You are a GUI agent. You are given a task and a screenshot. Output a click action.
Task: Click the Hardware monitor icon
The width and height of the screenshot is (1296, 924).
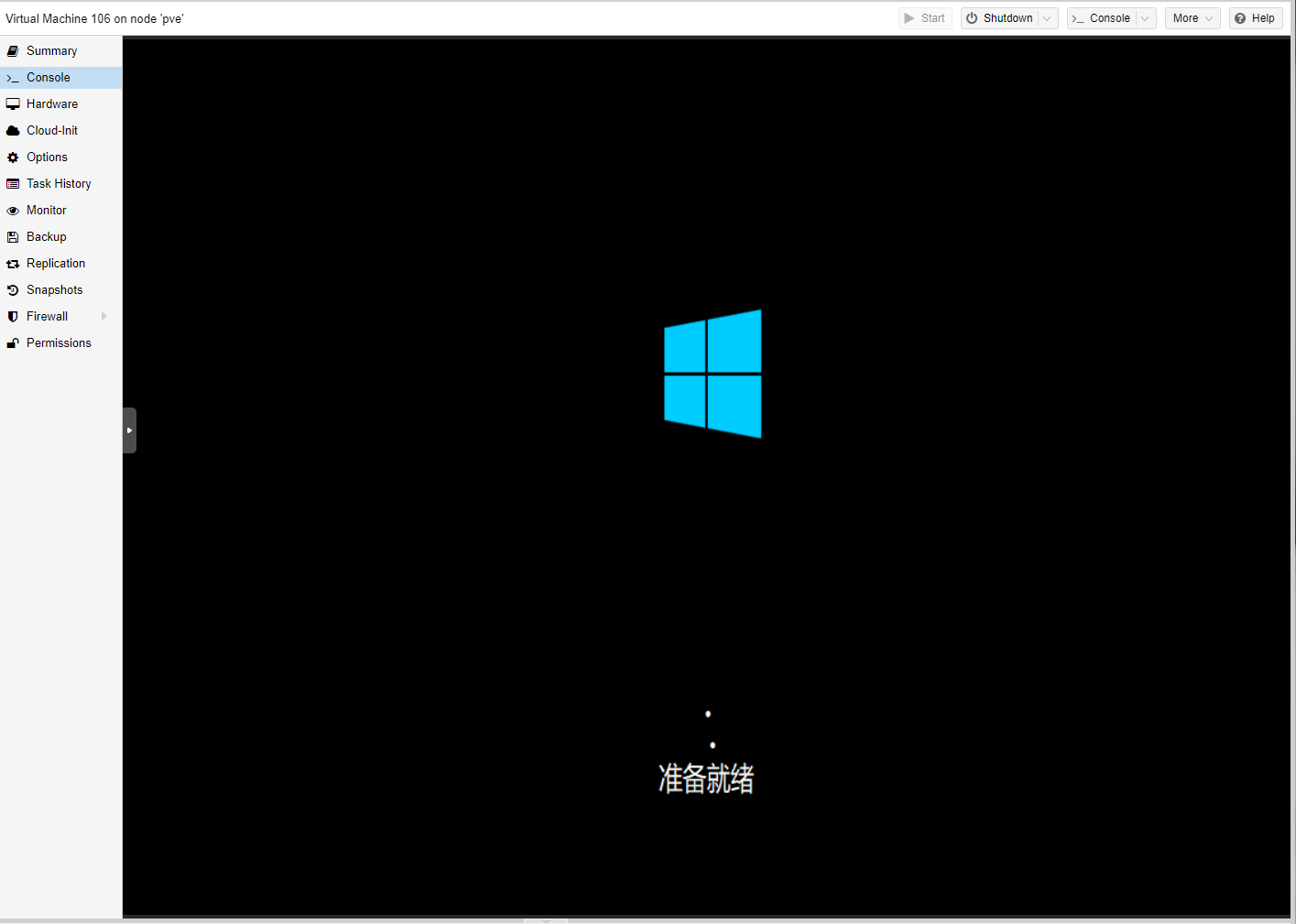click(x=13, y=104)
